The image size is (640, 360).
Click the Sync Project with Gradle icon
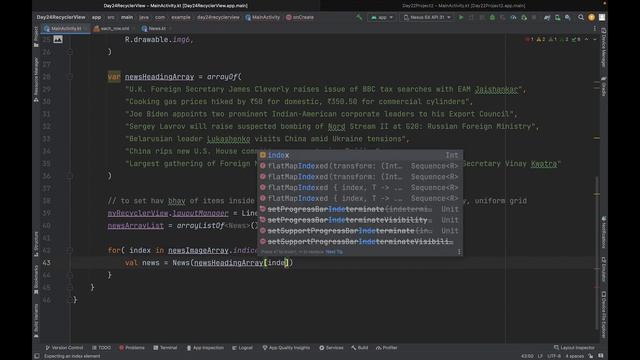[x=547, y=18]
